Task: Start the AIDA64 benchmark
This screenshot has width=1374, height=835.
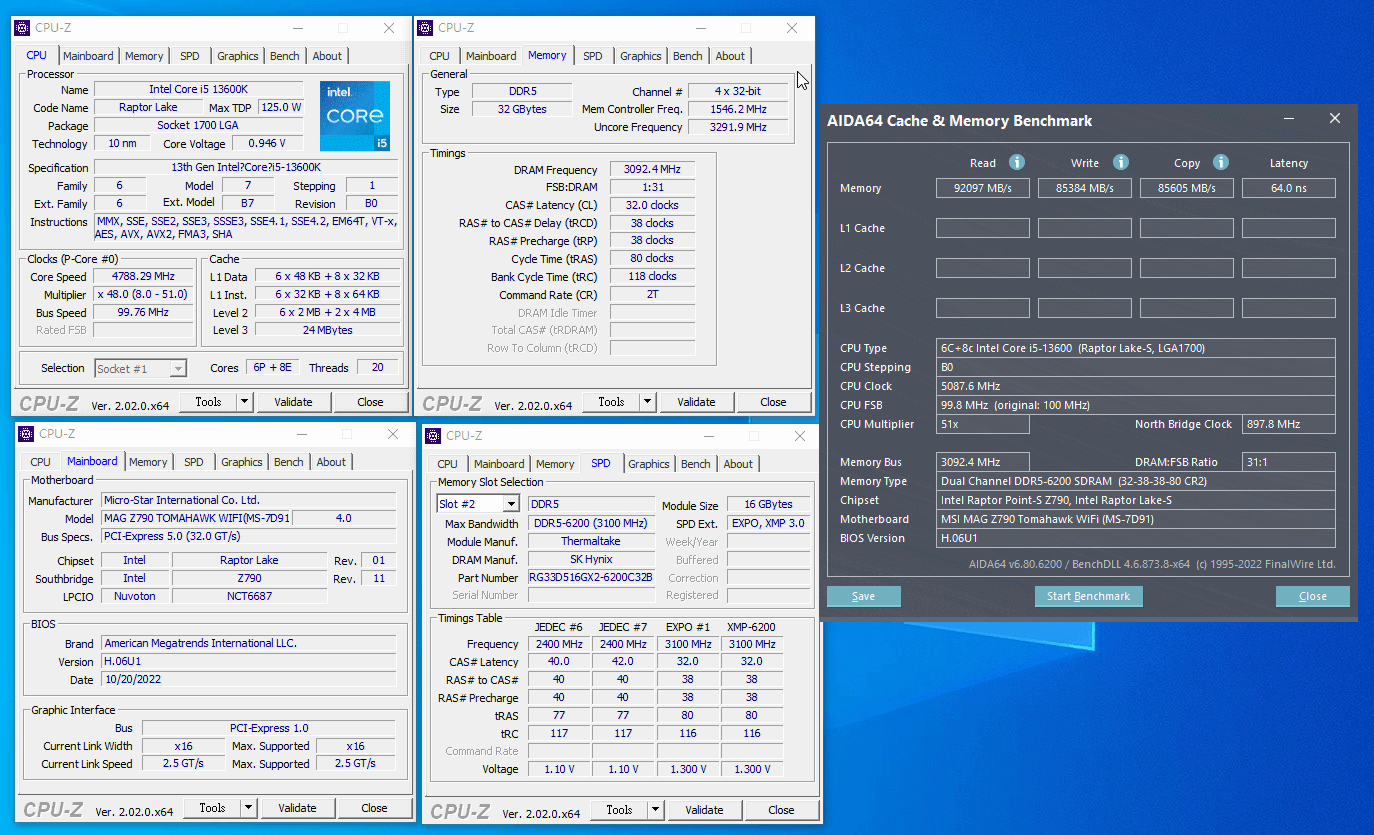Action: coord(1088,596)
